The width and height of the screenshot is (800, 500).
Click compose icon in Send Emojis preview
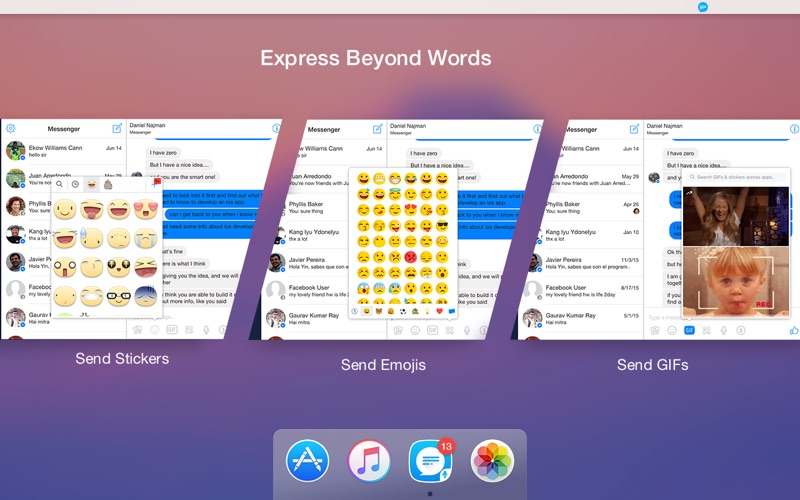(378, 129)
